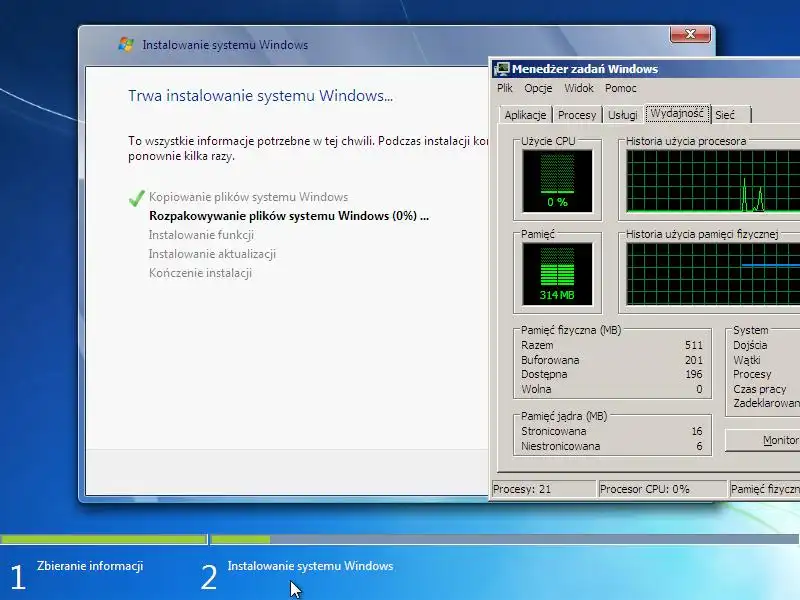The width and height of the screenshot is (800, 600).
Task: Click the Monitor zasobów button
Action: [762, 440]
